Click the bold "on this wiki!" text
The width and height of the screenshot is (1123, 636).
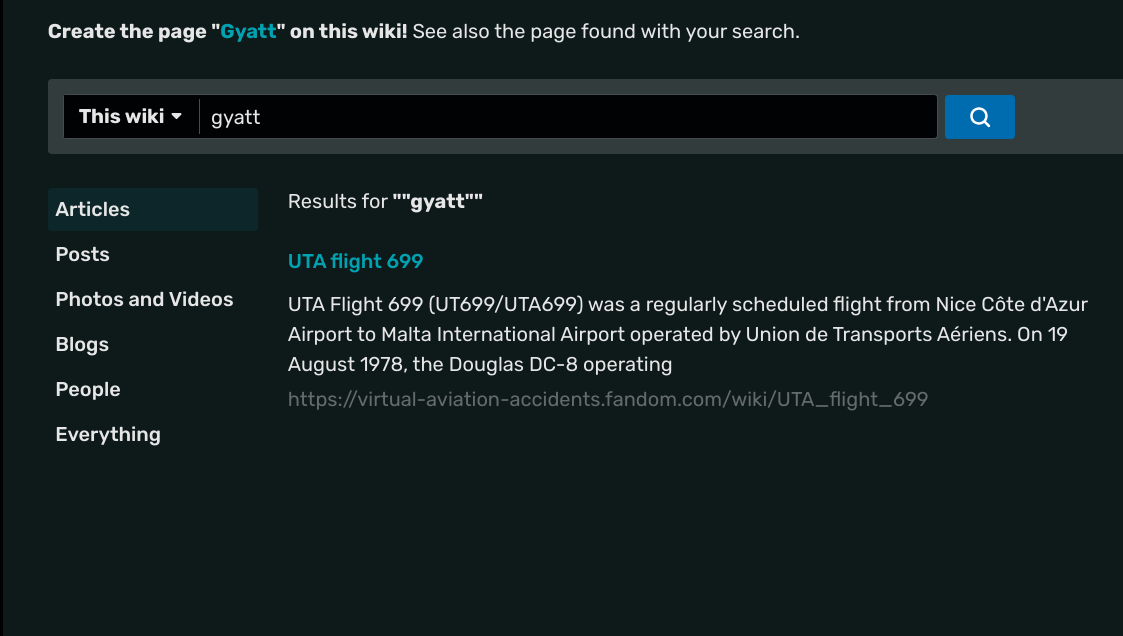348,31
